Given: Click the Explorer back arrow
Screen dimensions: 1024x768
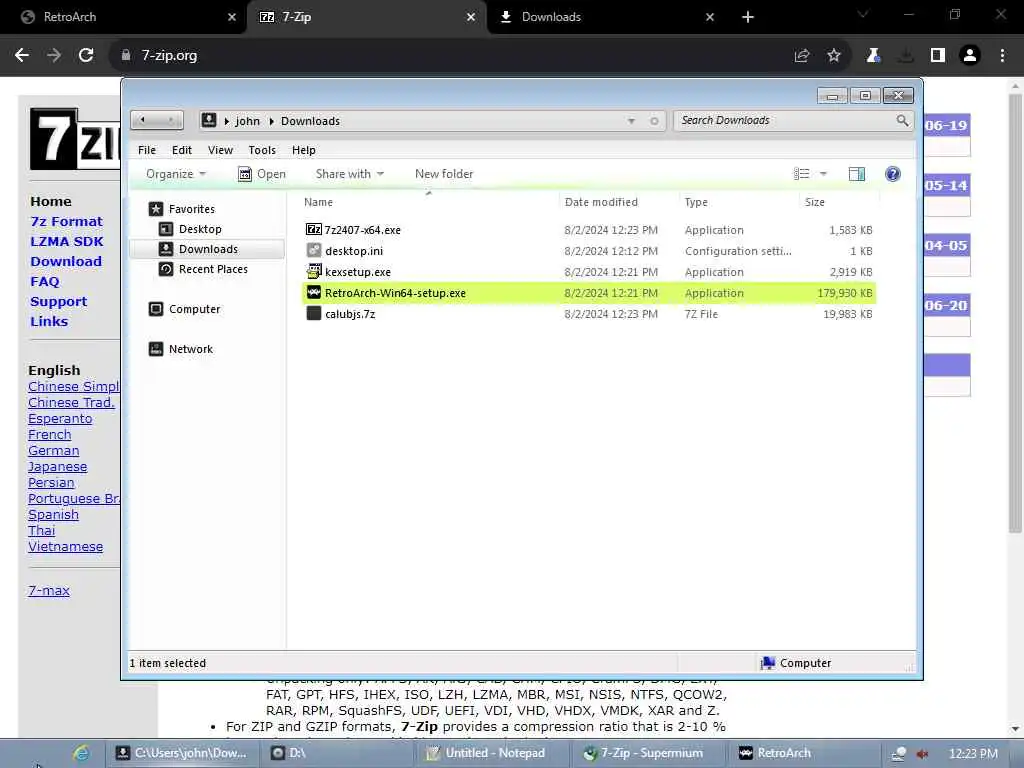Looking at the screenshot, I should point(143,120).
